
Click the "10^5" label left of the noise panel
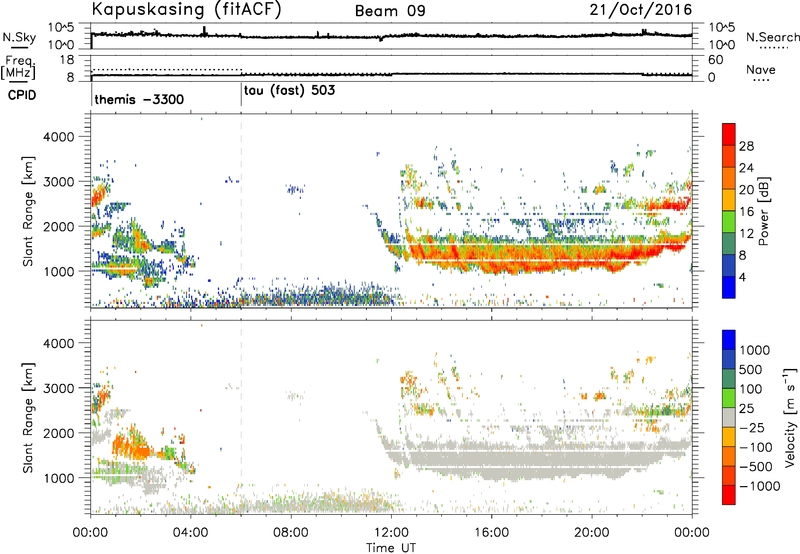click(x=61, y=28)
